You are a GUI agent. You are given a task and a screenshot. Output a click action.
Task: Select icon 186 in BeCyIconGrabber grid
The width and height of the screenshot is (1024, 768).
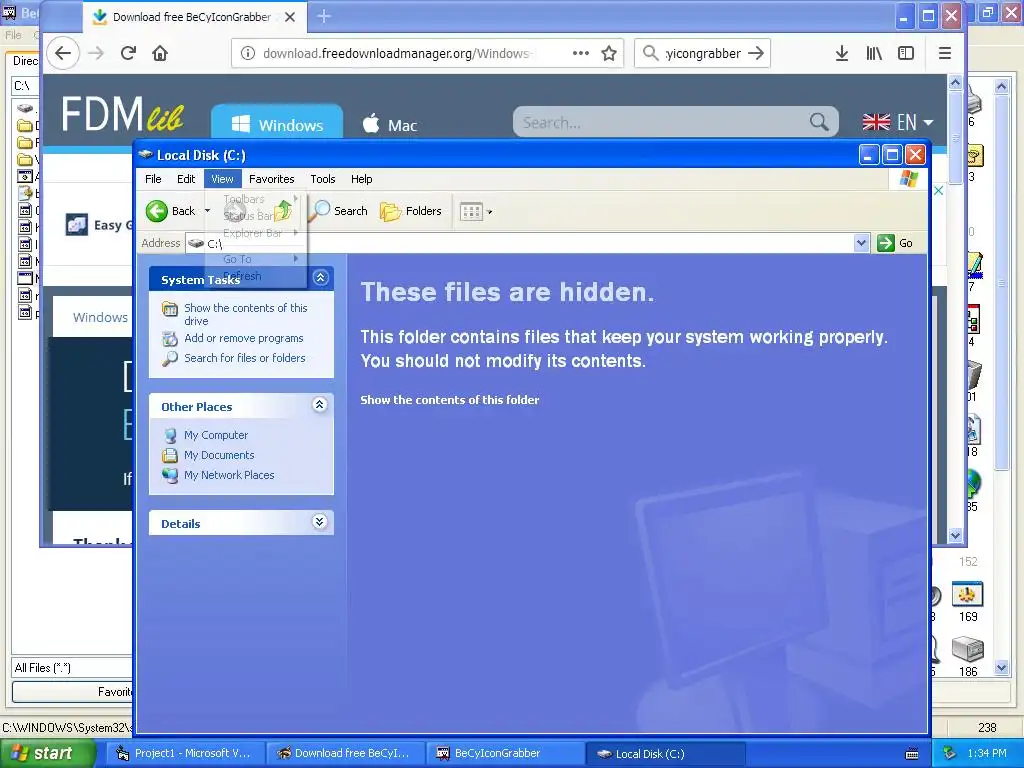pyautogui.click(x=967, y=649)
